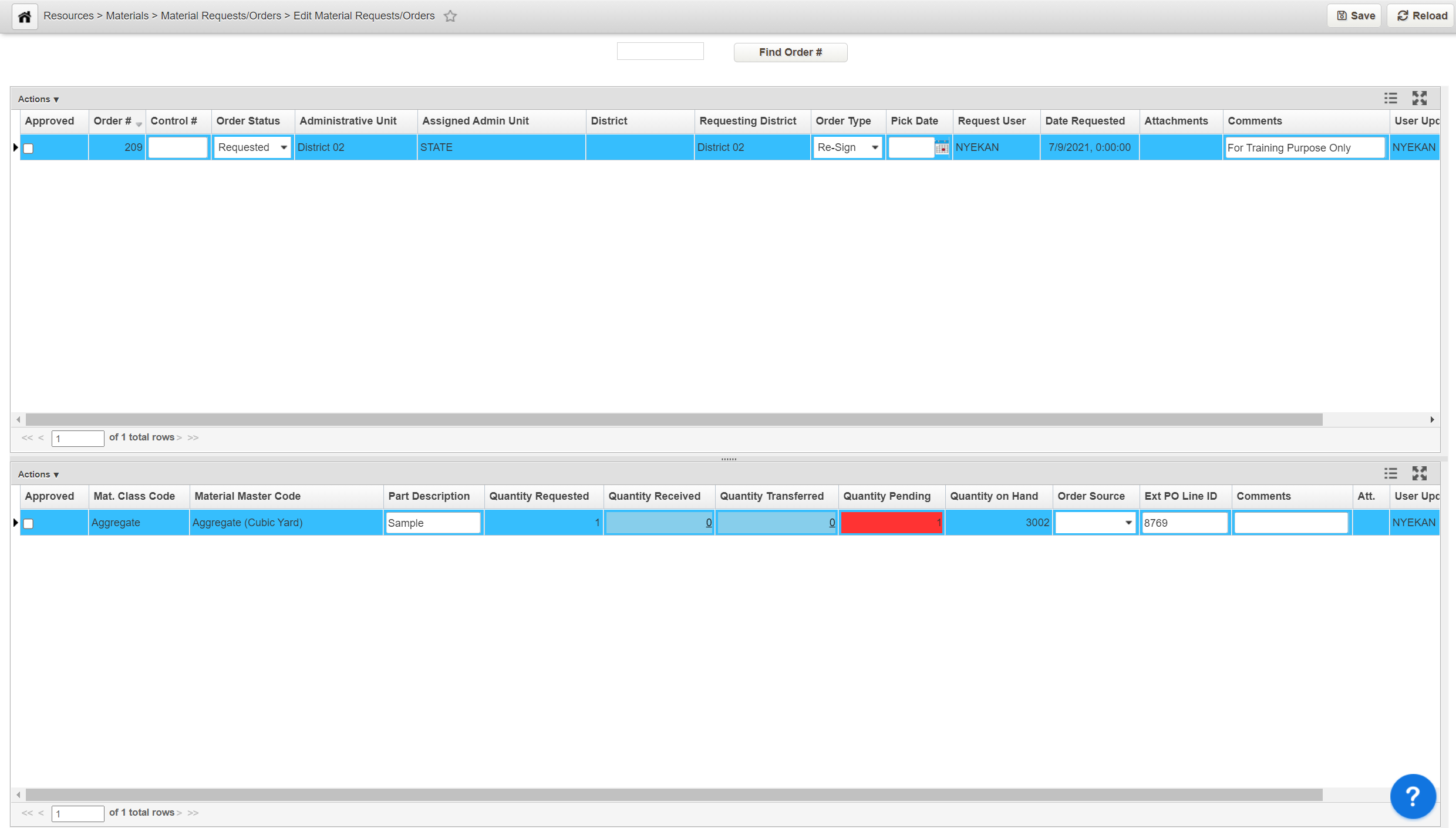Open the lower grid Actions menu
Viewport: 1456px width, 828px height.
point(38,474)
